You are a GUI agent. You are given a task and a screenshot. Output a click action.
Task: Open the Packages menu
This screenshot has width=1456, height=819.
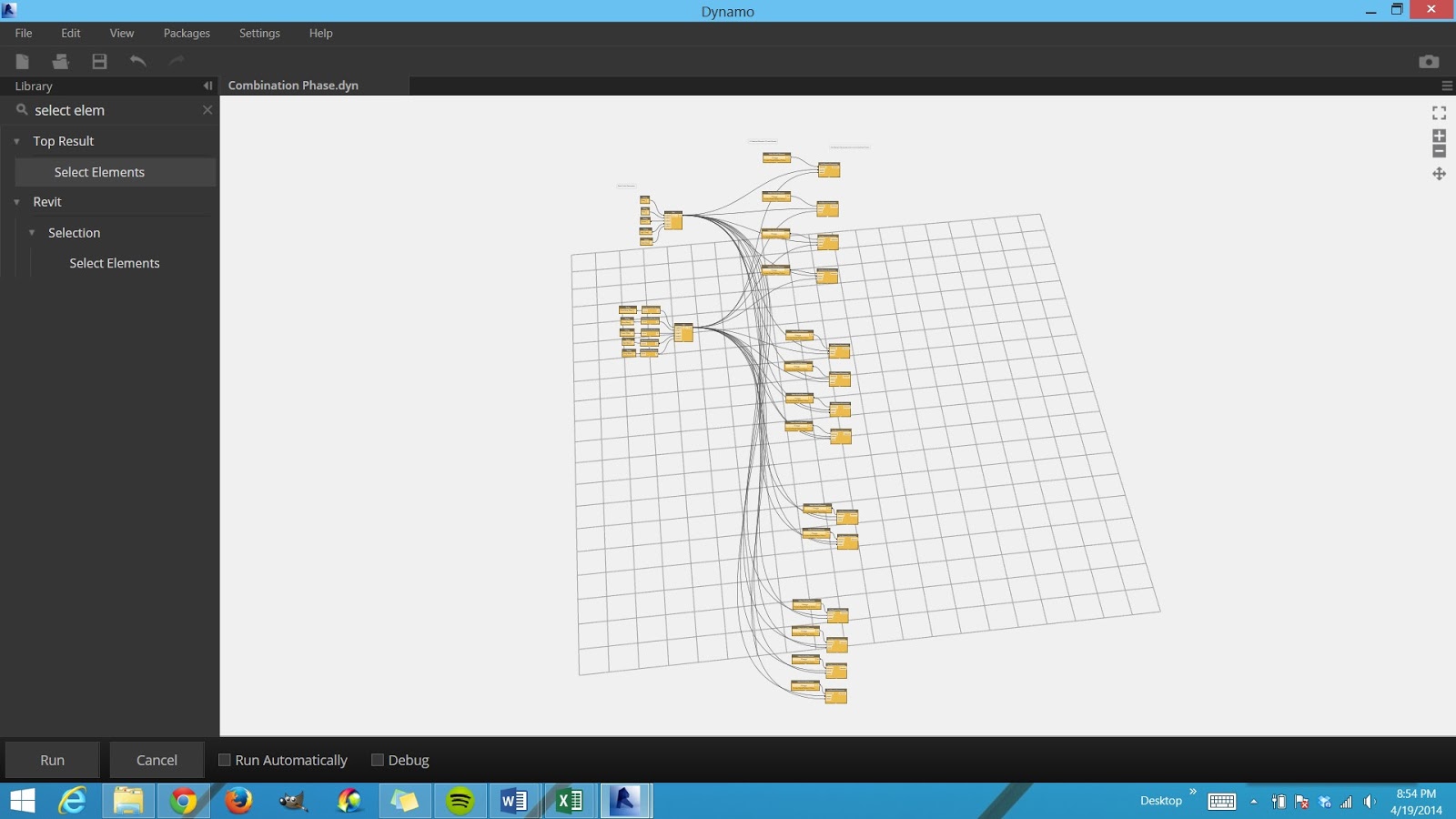186,33
